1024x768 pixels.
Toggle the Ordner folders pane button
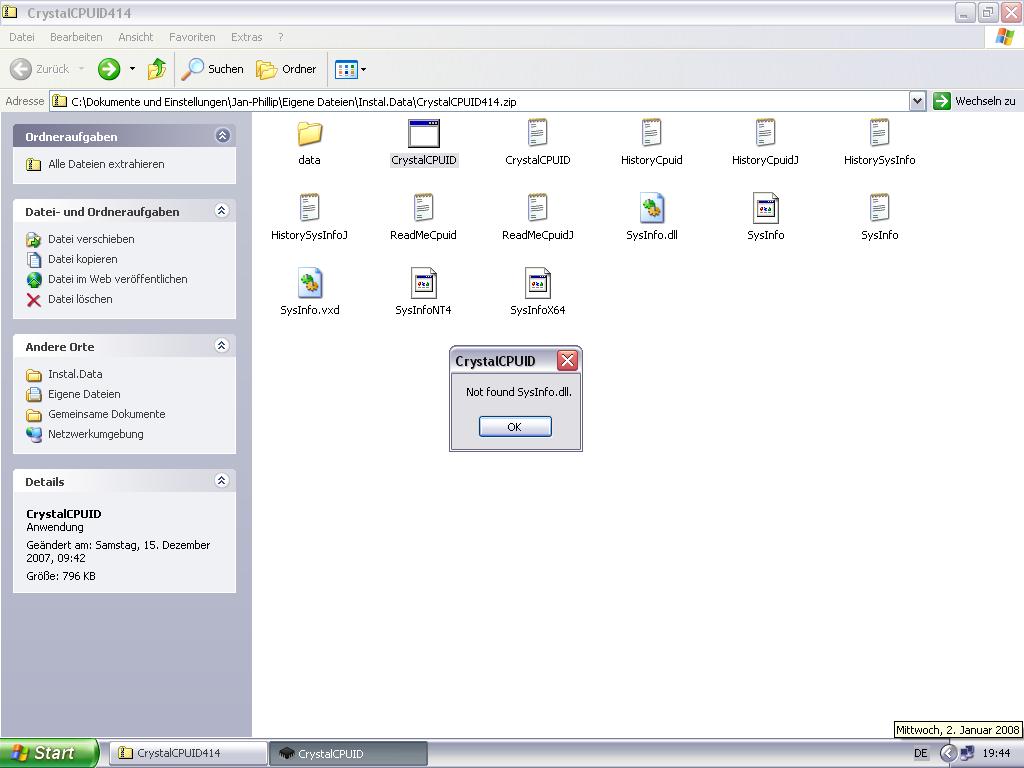tap(286, 69)
